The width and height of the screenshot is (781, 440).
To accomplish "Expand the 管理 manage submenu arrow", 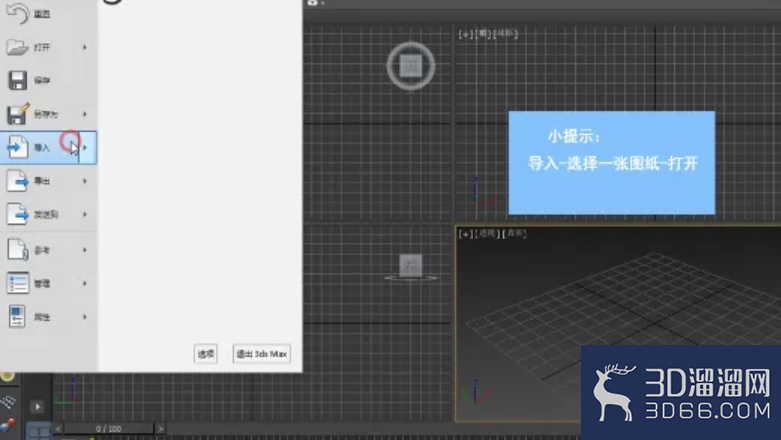I will point(85,283).
